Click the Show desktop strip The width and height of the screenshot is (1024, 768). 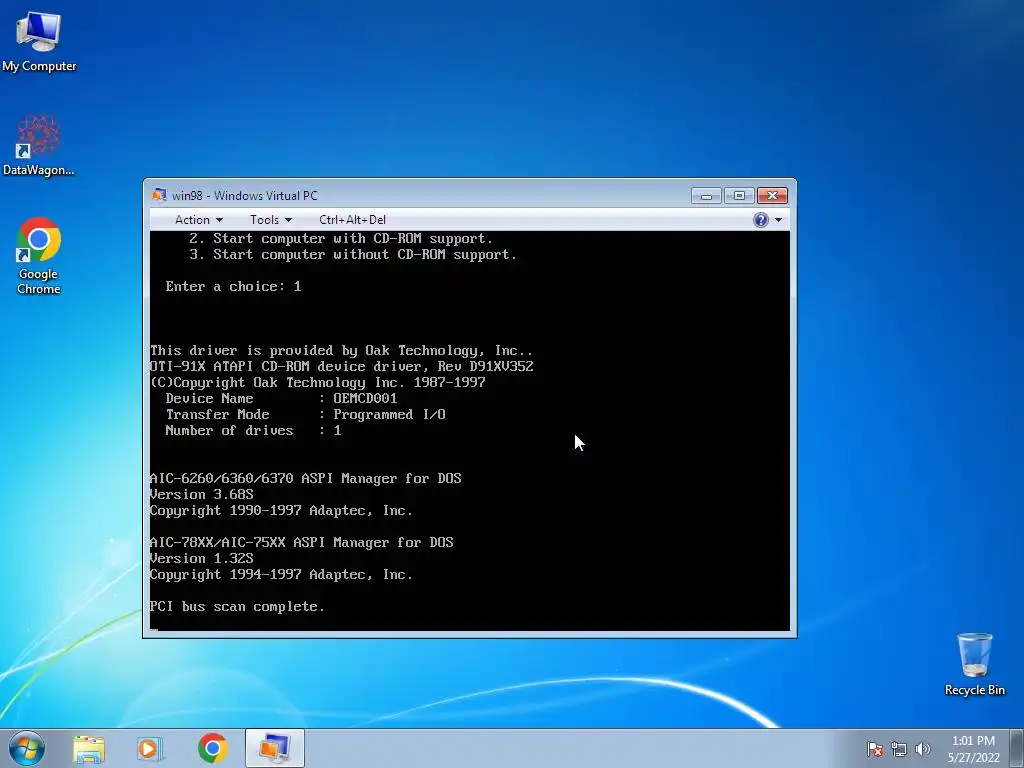[x=1017, y=748]
